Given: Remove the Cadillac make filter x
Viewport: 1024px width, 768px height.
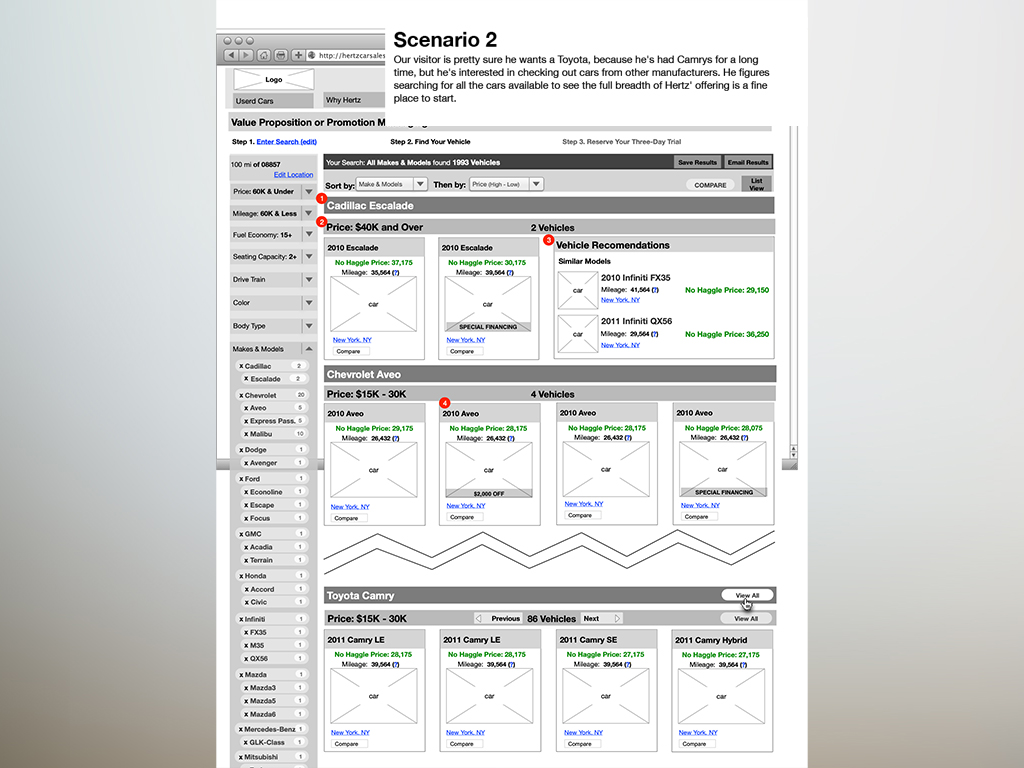Looking at the screenshot, I should click(x=241, y=367).
